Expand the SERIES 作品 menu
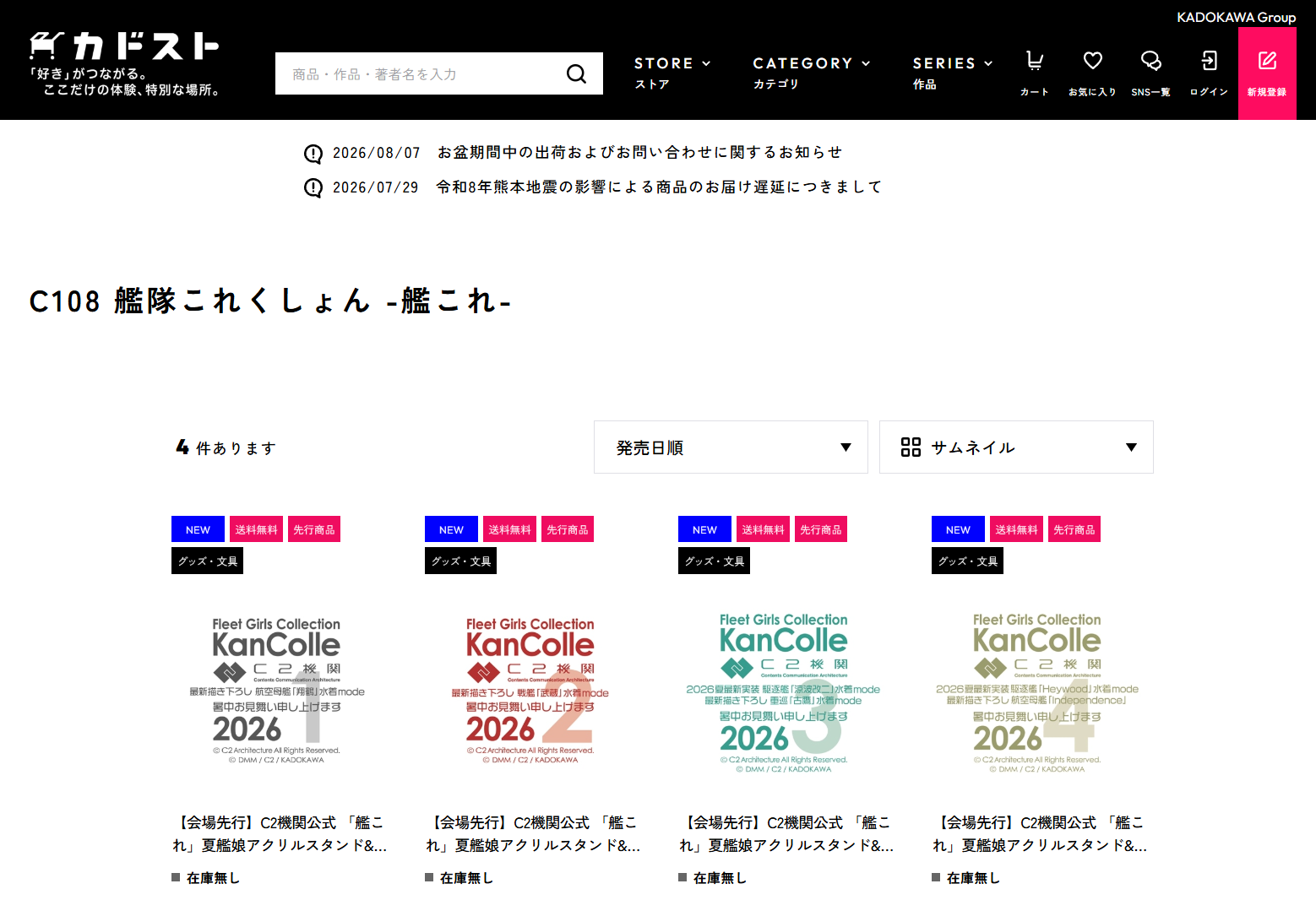Viewport: 1316px width, 900px height. [953, 73]
